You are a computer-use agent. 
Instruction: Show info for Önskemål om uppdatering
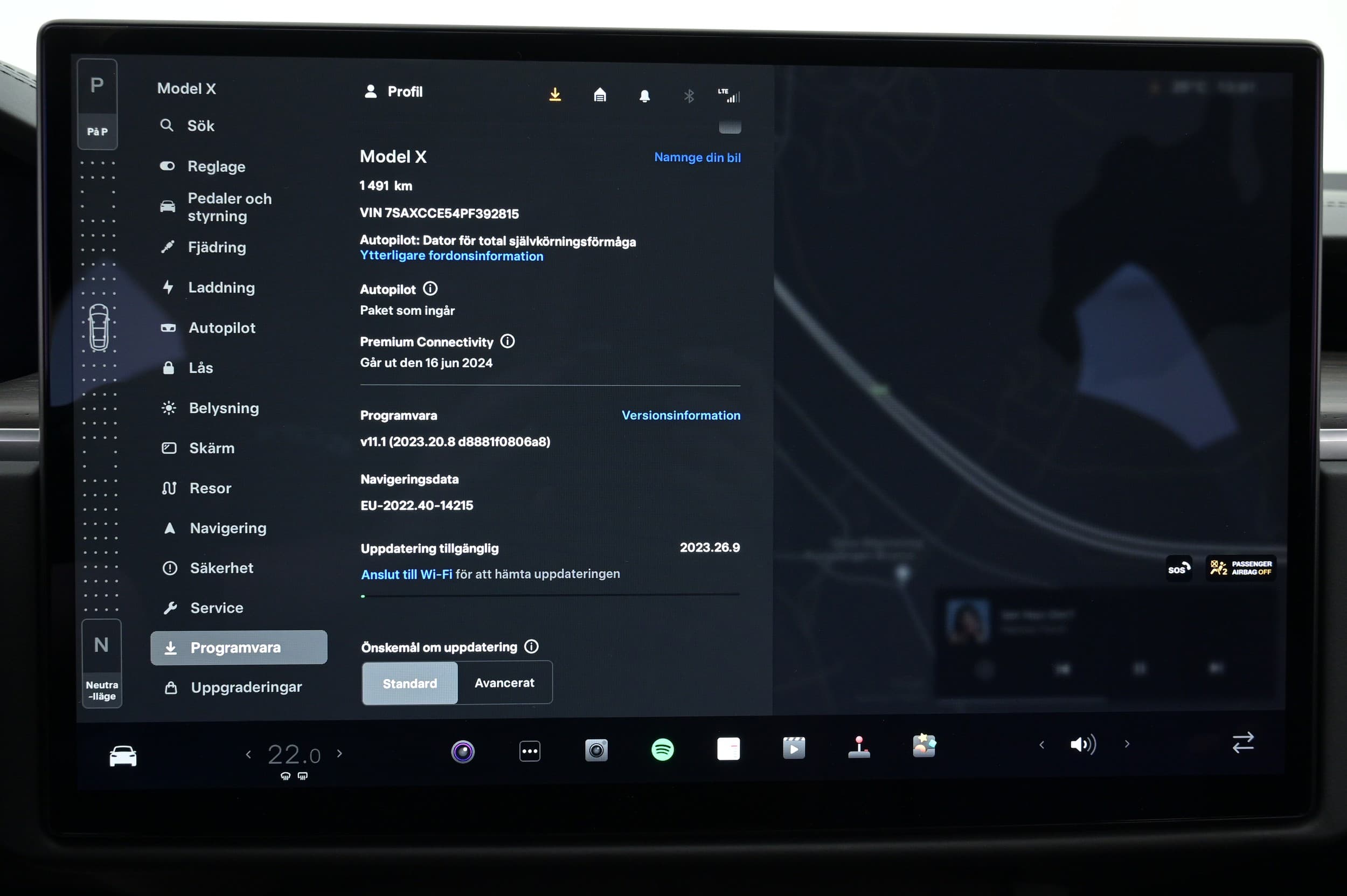pyautogui.click(x=531, y=647)
